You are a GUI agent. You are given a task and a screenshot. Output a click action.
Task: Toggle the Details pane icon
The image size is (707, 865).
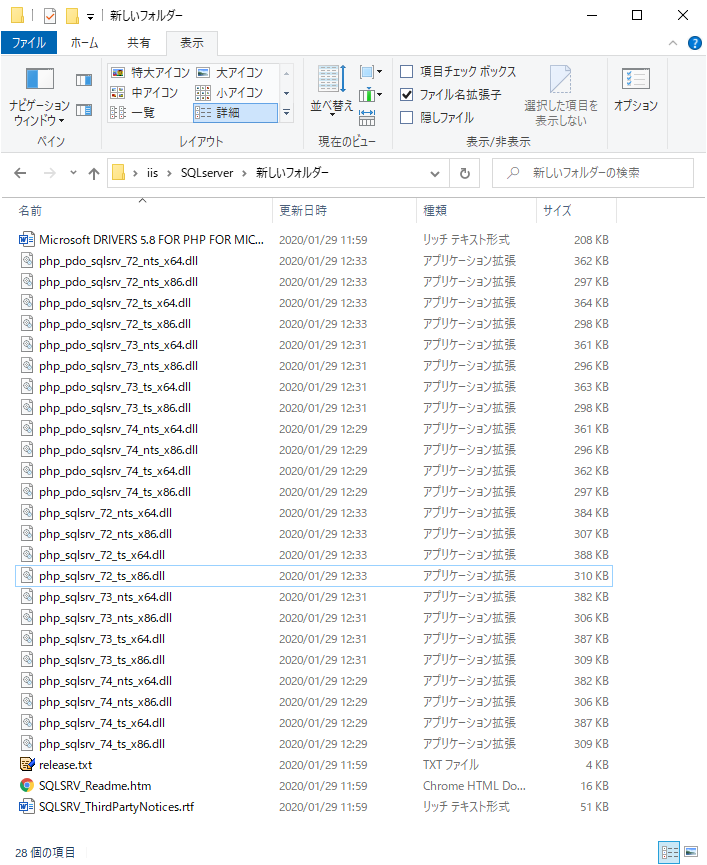click(84, 110)
